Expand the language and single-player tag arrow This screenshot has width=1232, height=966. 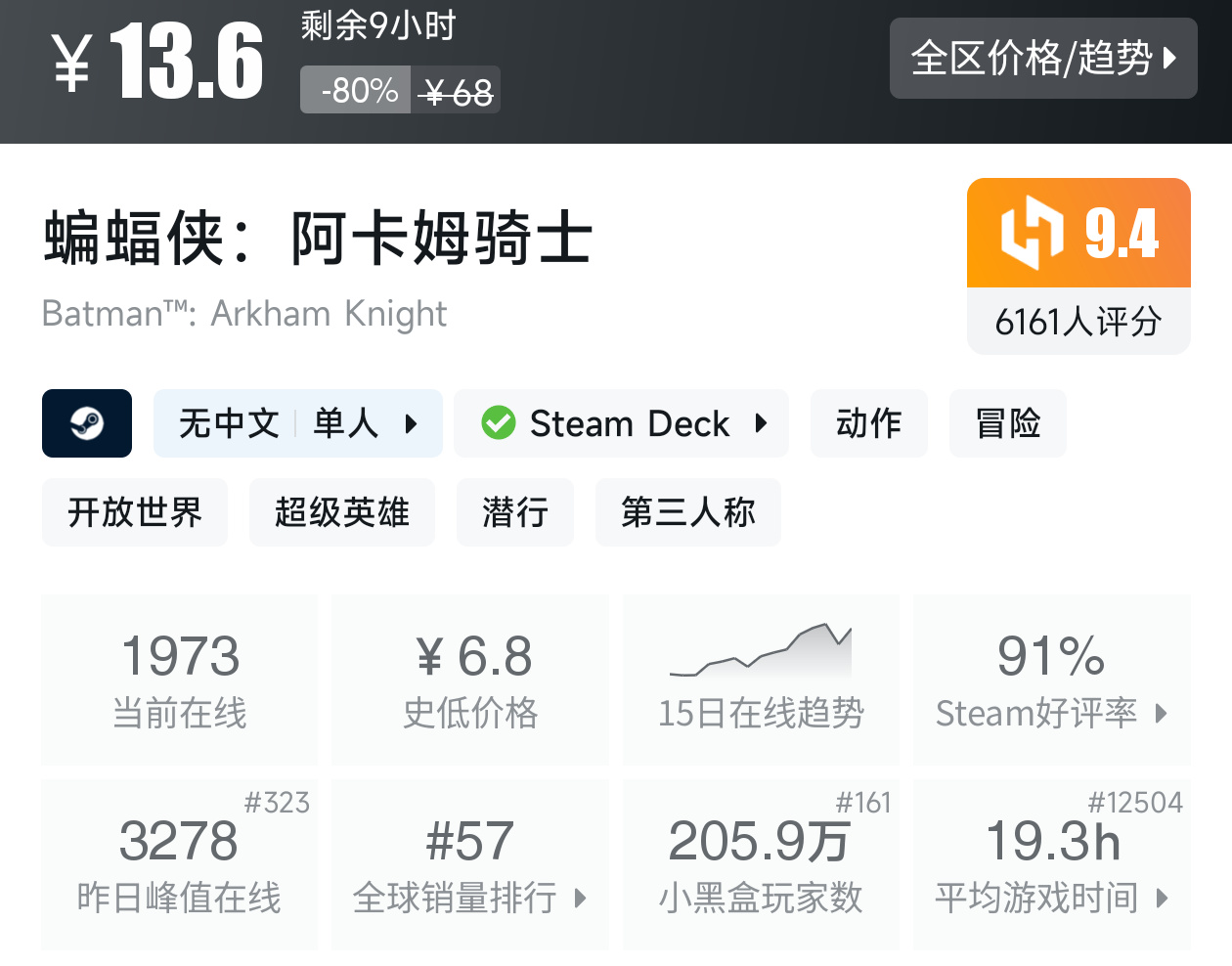412,423
